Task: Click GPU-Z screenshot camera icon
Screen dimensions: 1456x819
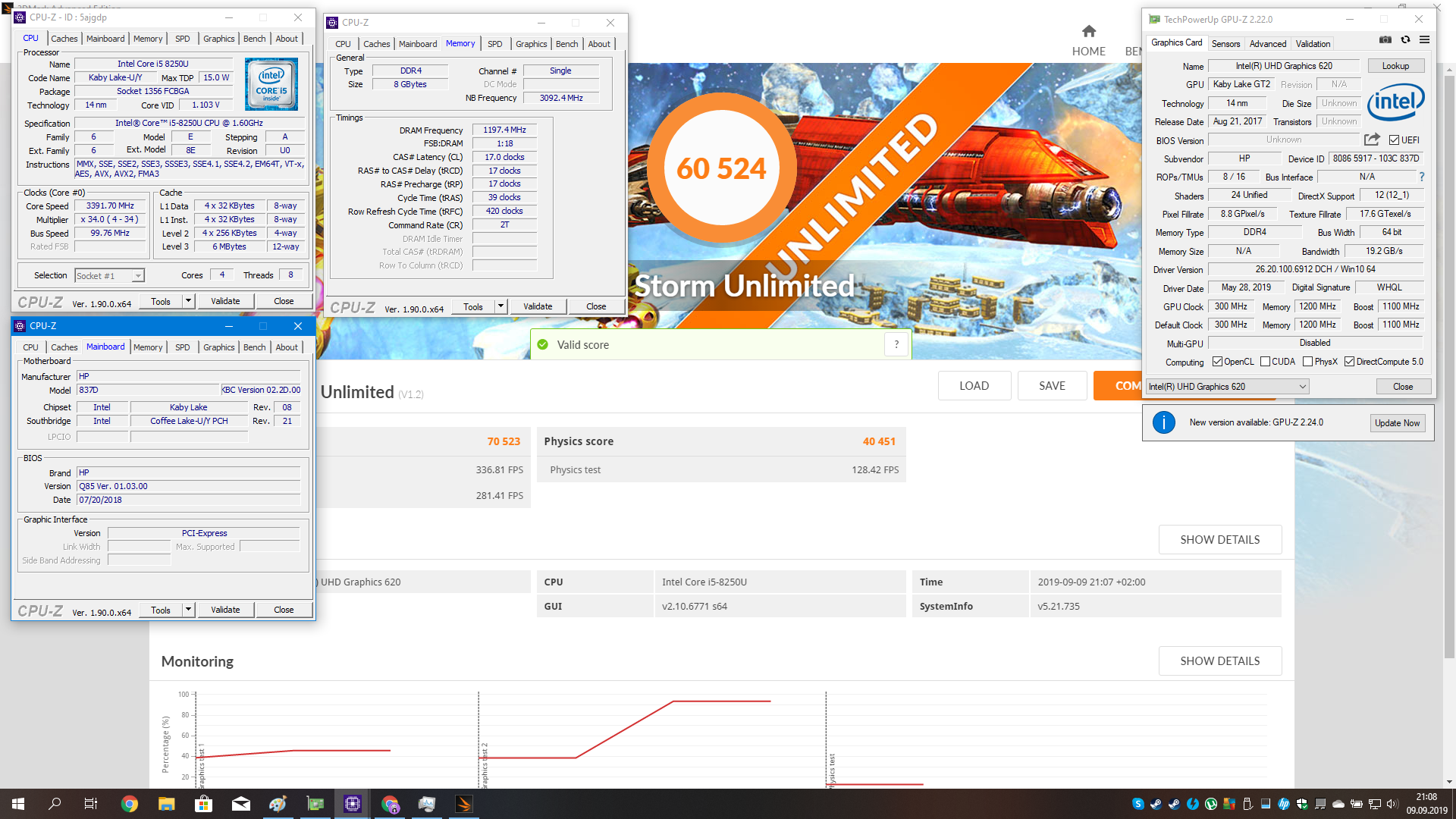Action: coord(1385,40)
